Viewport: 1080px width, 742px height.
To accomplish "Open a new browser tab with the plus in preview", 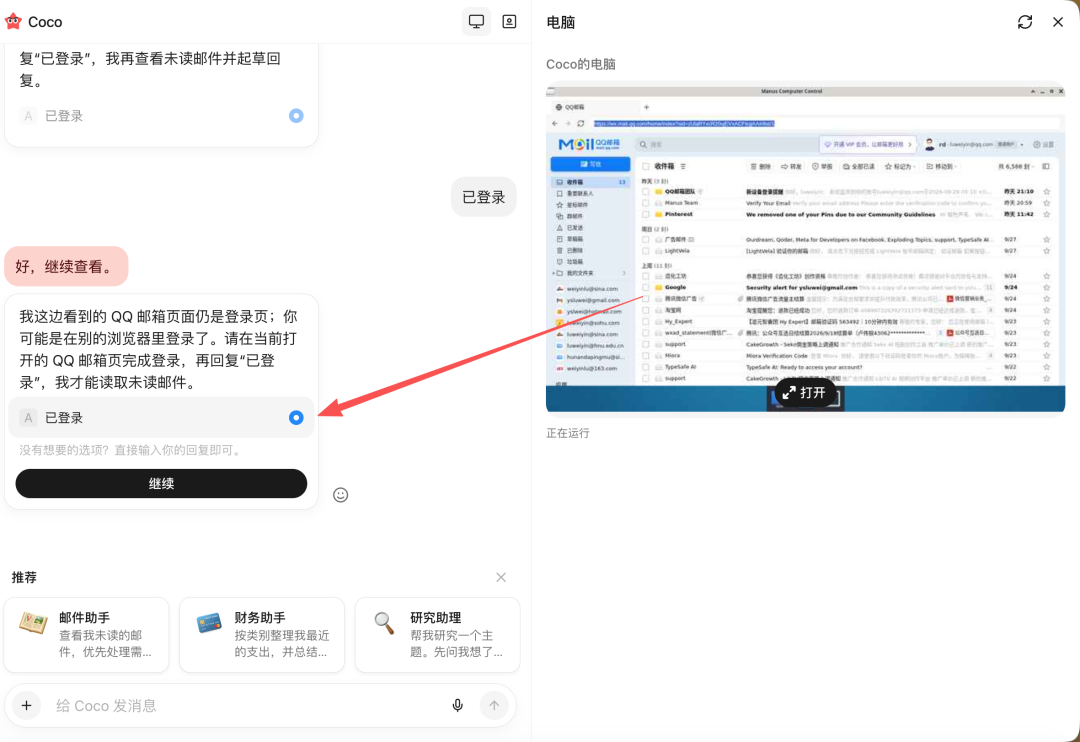I will [x=646, y=107].
